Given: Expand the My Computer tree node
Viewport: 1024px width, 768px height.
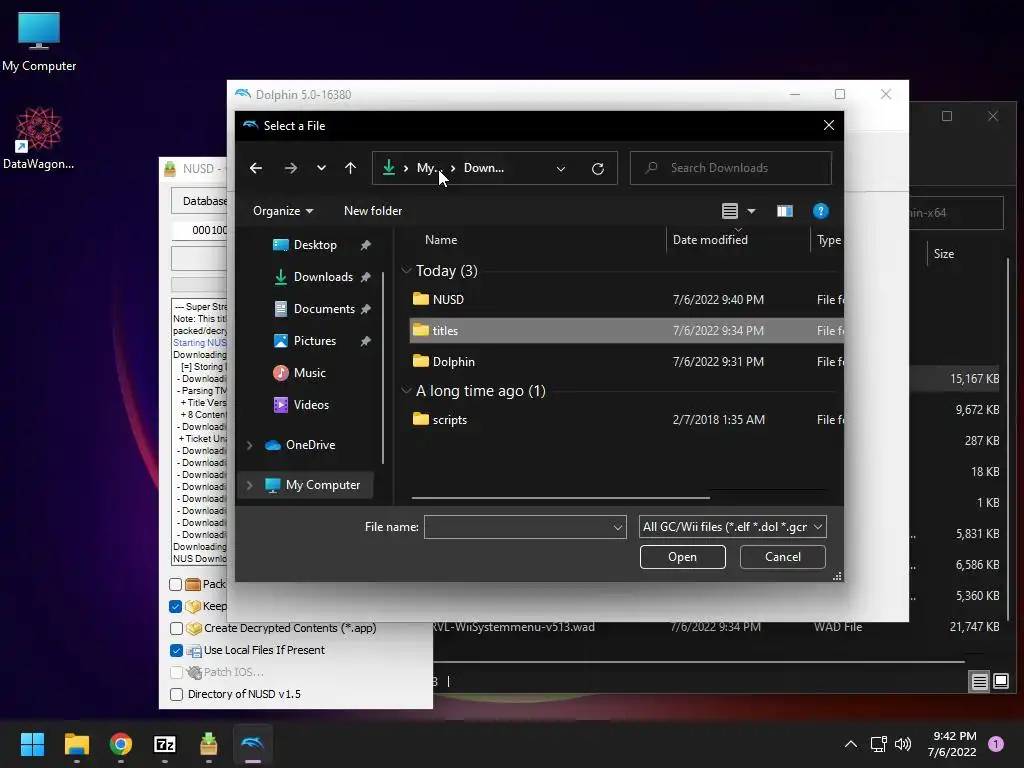Looking at the screenshot, I should [x=249, y=485].
